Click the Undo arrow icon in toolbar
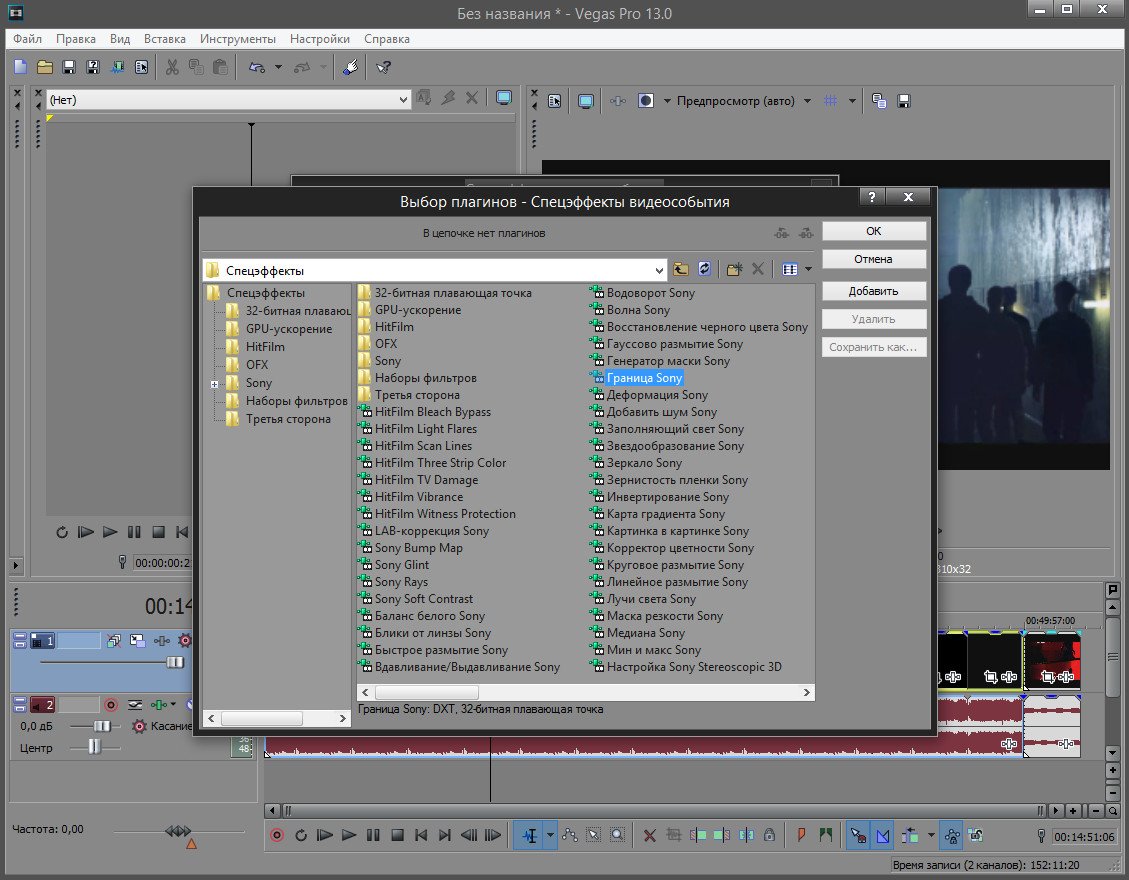The width and height of the screenshot is (1129, 880). coord(257,67)
